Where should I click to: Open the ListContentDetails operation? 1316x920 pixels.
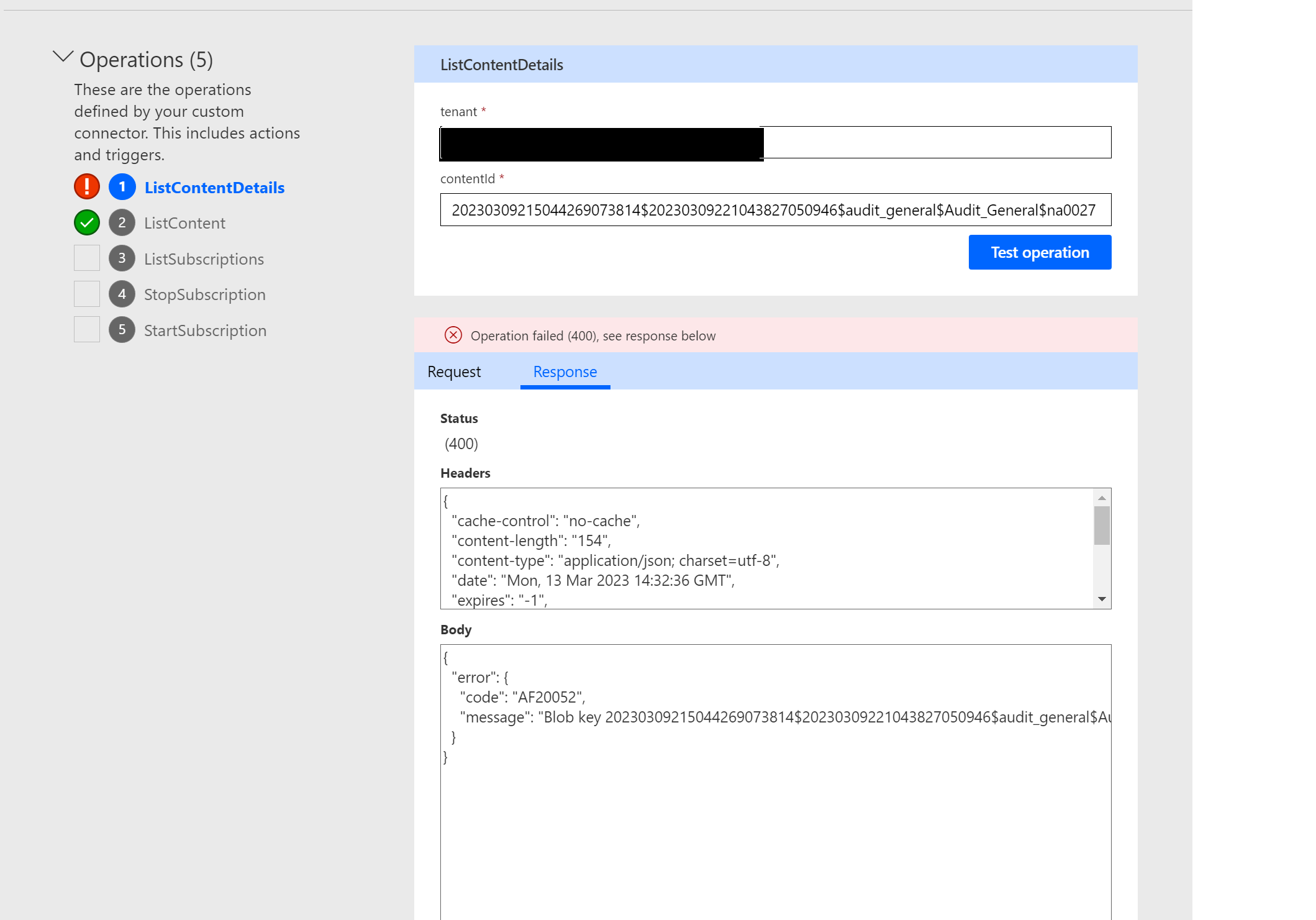pos(214,187)
